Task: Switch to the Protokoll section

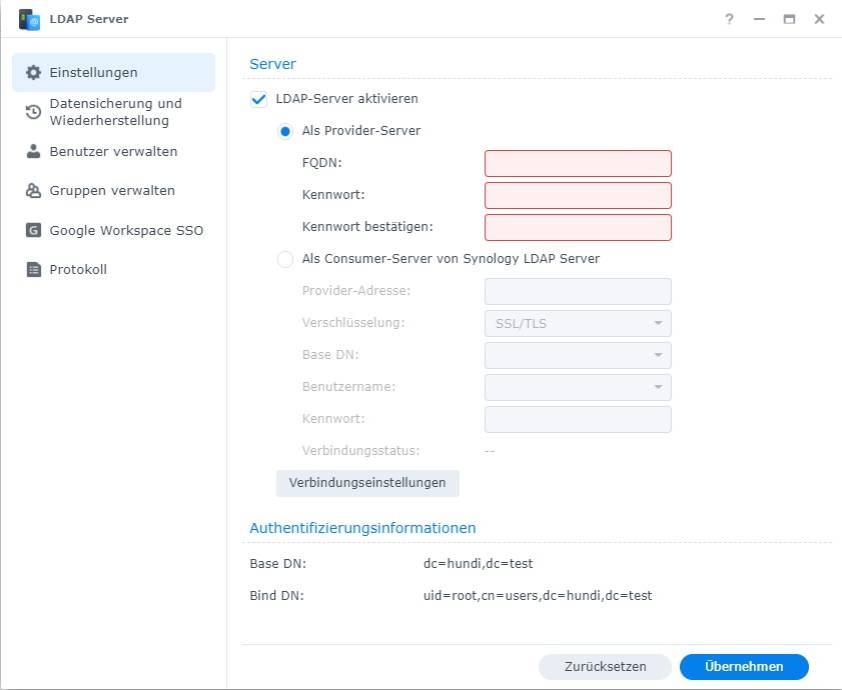Action: pos(78,270)
